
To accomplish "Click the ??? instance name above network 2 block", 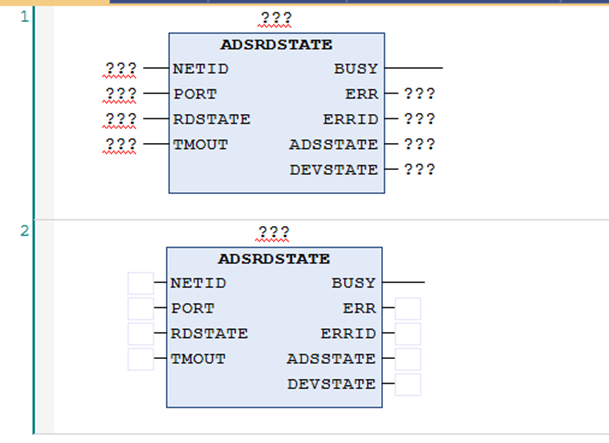I will [x=274, y=233].
